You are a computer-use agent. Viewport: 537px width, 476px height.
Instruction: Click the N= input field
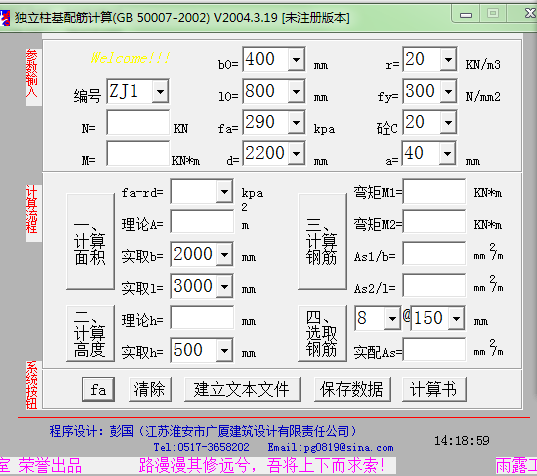coord(138,123)
